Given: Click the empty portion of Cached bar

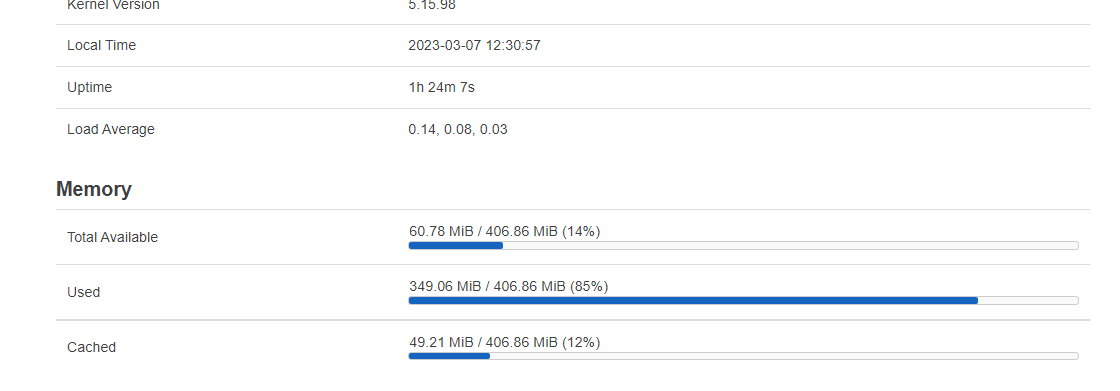Looking at the screenshot, I should pos(784,356).
